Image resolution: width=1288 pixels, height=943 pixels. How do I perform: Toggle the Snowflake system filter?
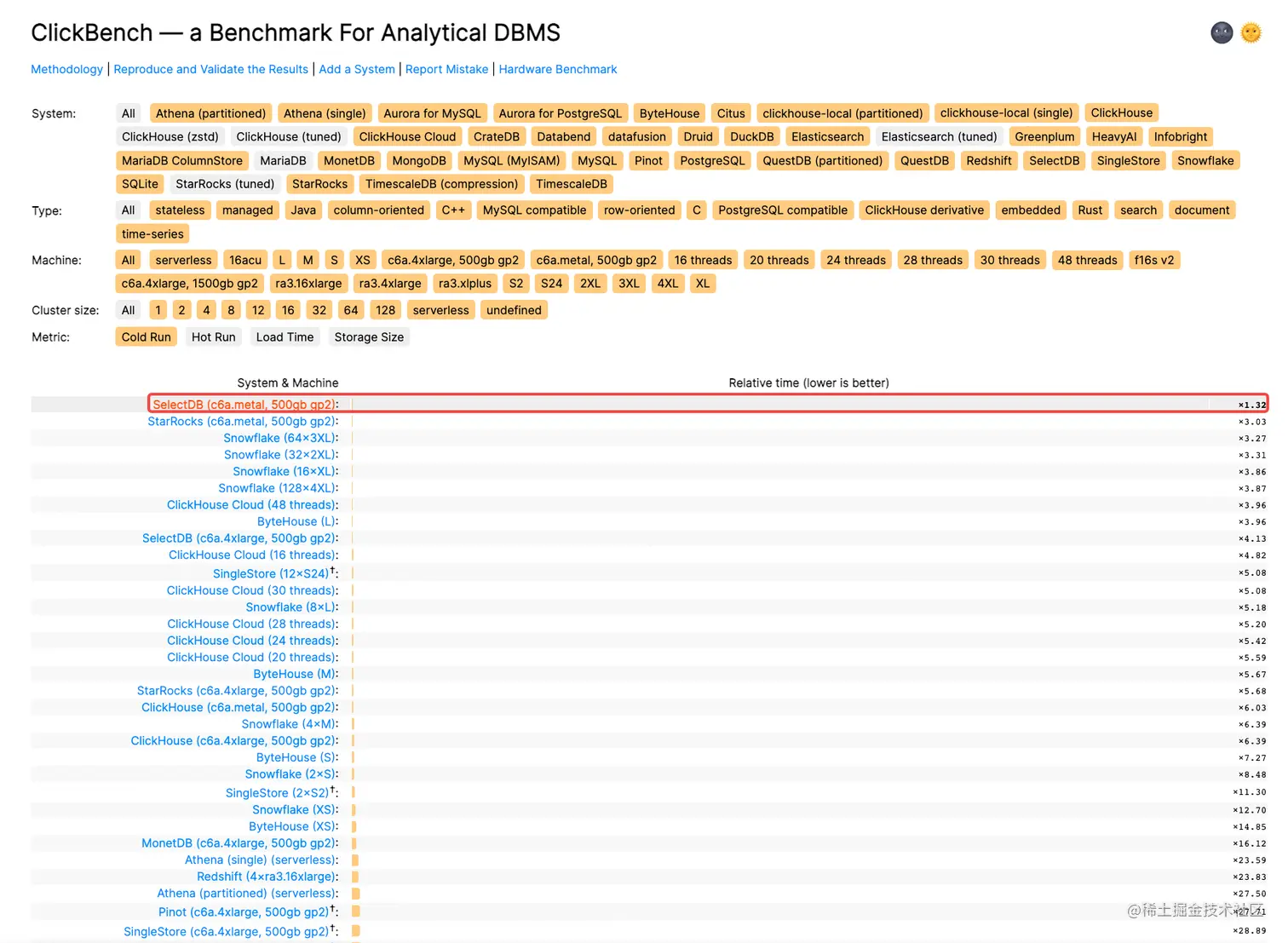coord(1205,160)
